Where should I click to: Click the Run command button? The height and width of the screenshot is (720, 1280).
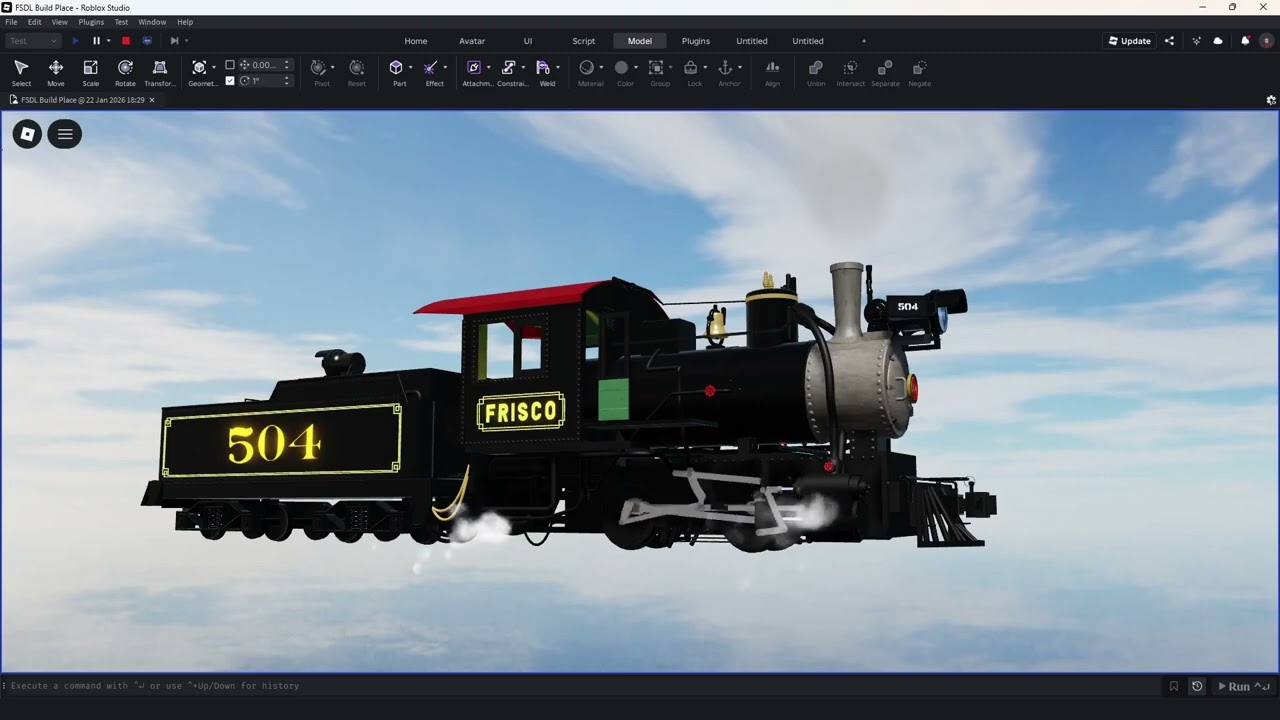pyautogui.click(x=1242, y=686)
